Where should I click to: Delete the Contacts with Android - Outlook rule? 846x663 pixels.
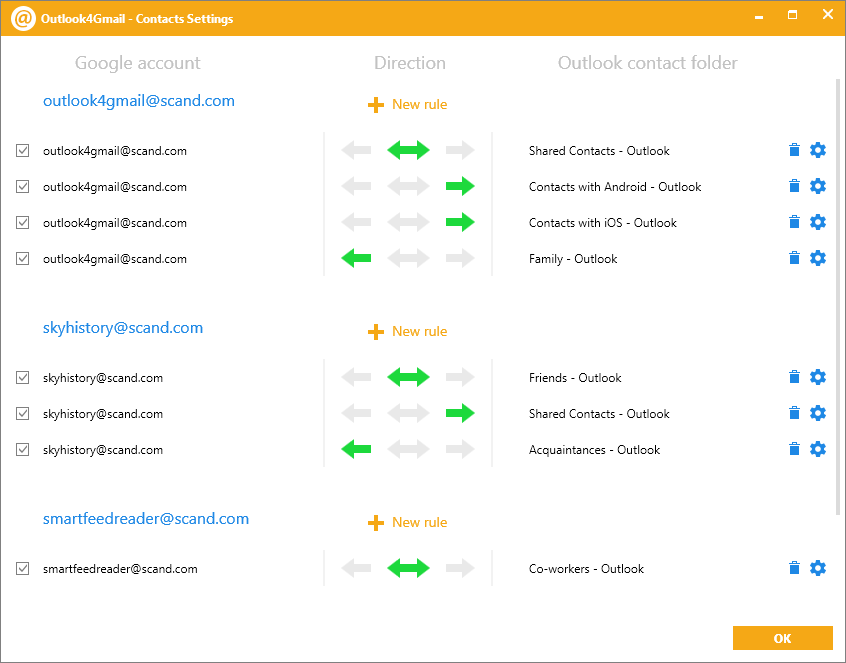[x=794, y=186]
